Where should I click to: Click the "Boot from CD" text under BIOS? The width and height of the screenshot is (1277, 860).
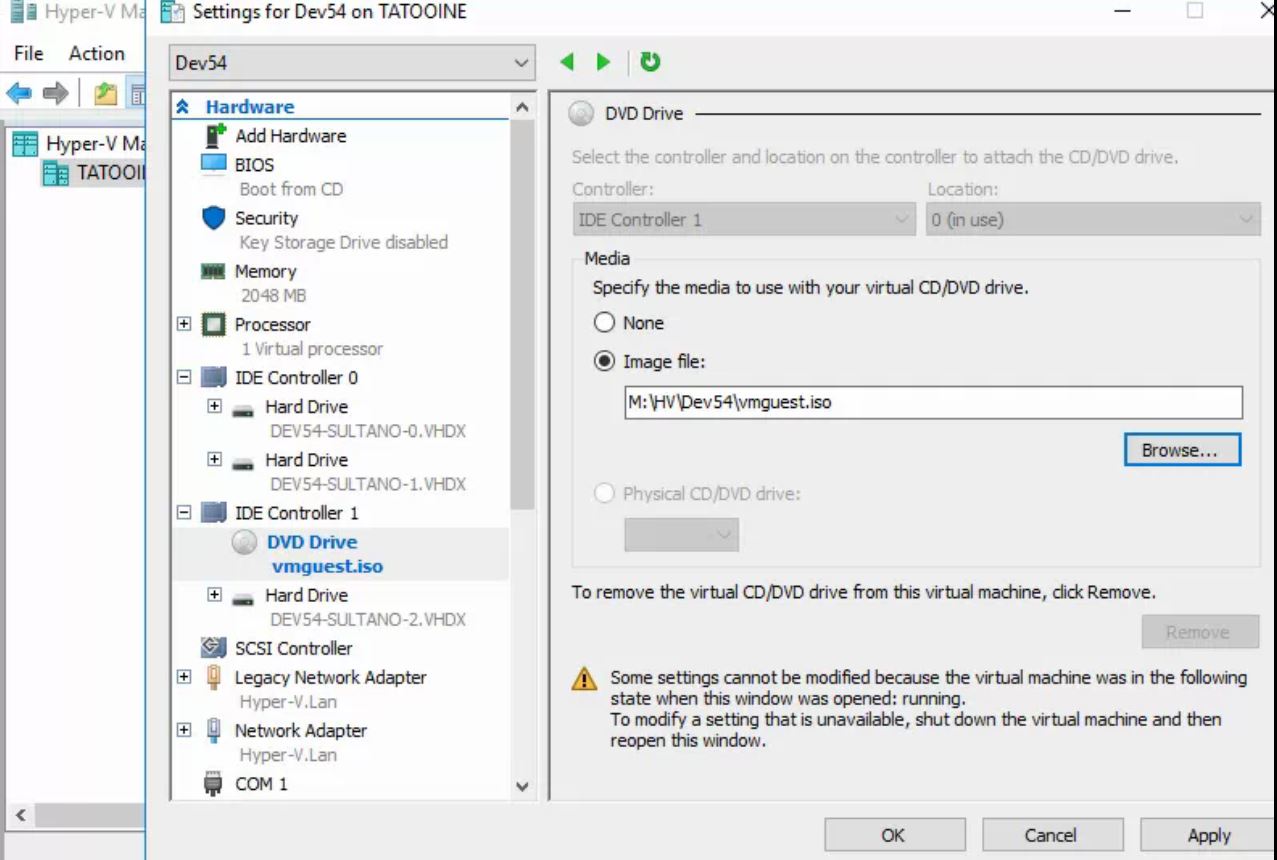(x=291, y=189)
